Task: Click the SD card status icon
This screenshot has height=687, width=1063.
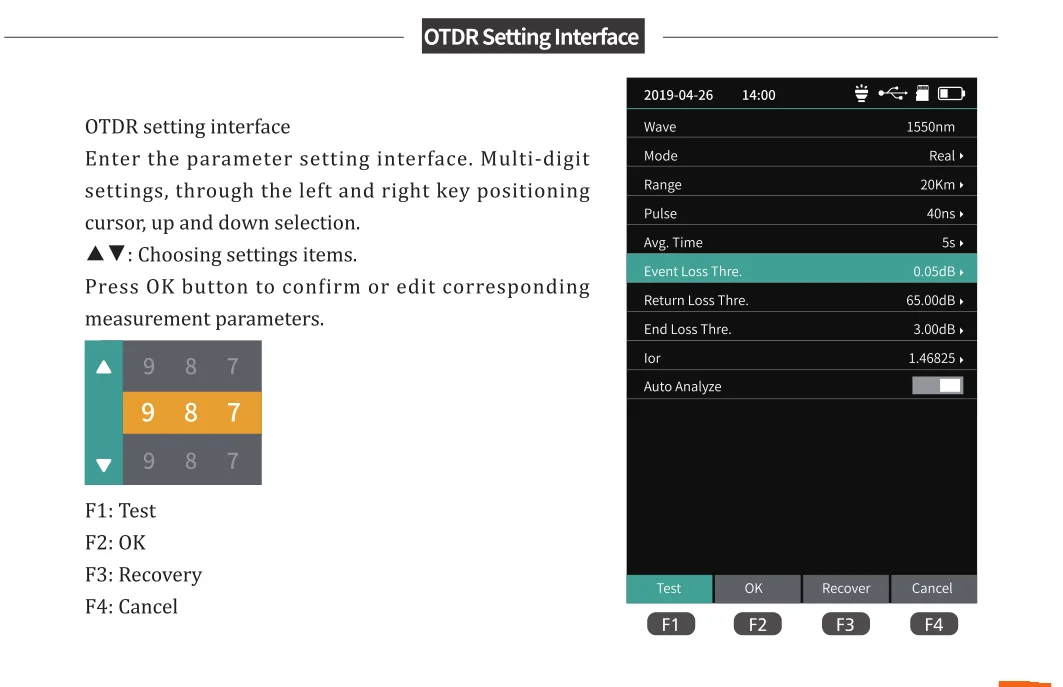Action: click(x=923, y=94)
